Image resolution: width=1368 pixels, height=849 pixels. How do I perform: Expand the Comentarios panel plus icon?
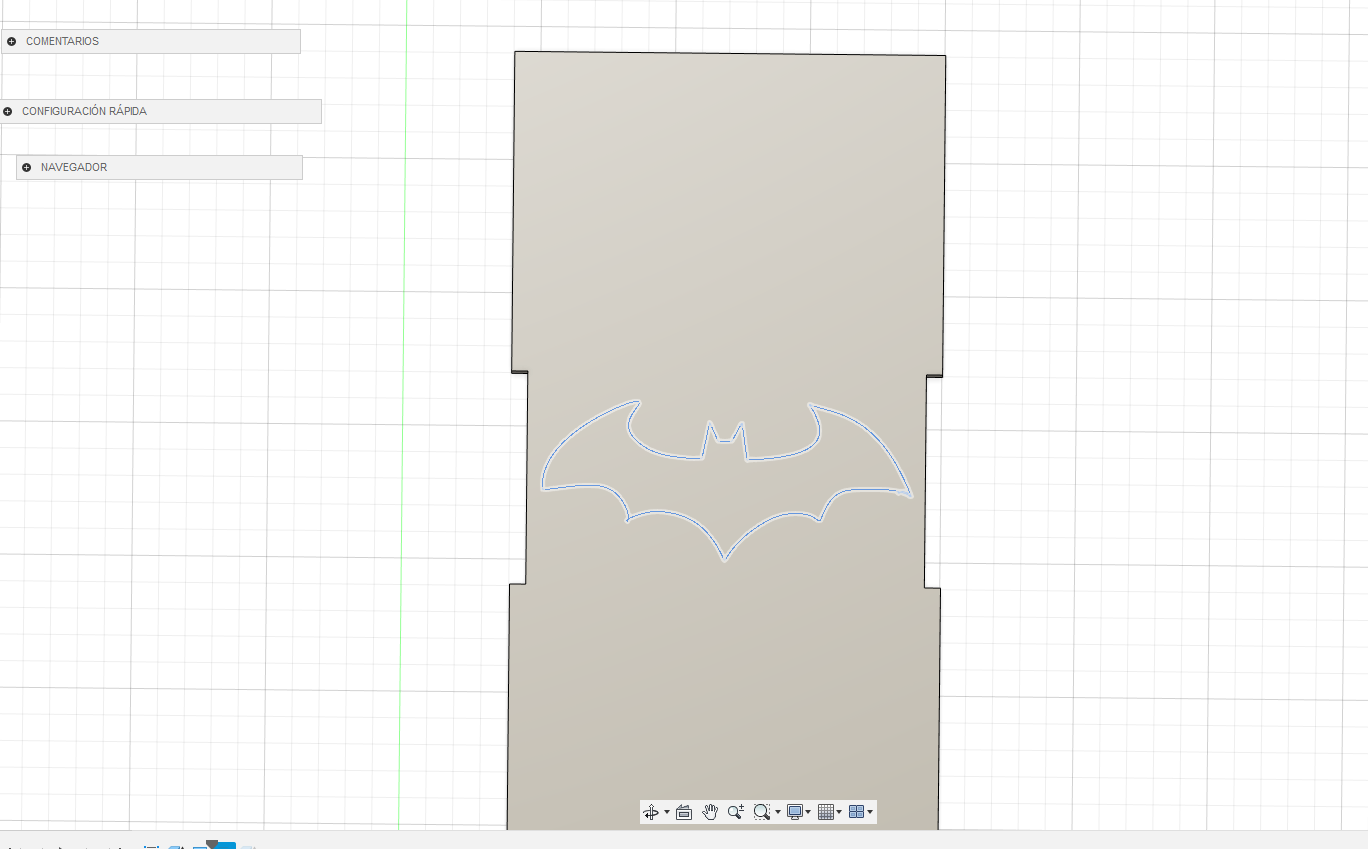[x=11, y=41]
